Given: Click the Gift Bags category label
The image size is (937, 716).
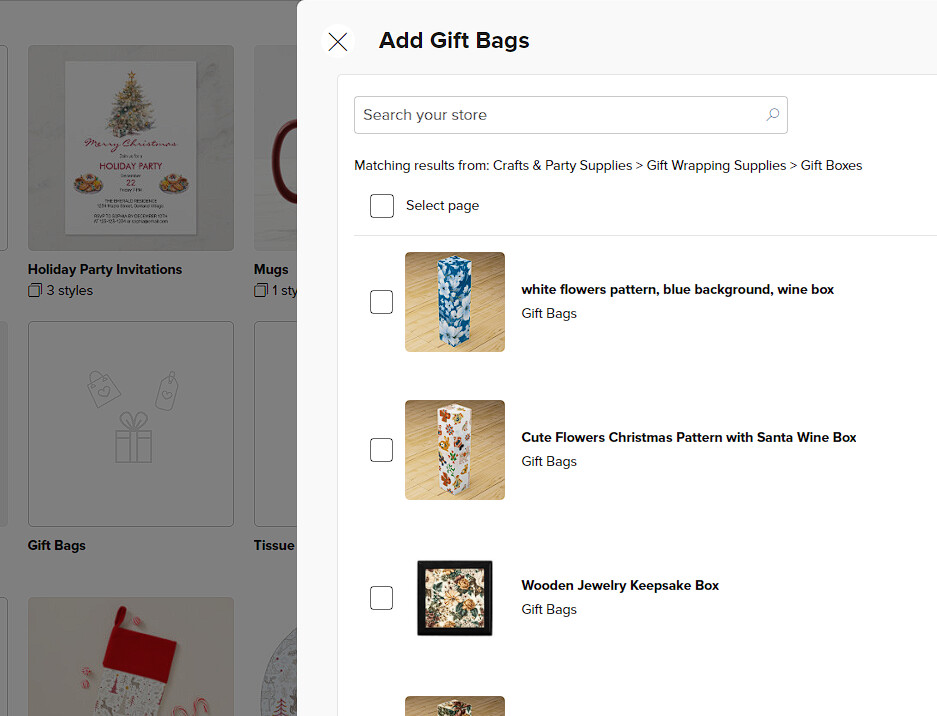Looking at the screenshot, I should click(57, 545).
